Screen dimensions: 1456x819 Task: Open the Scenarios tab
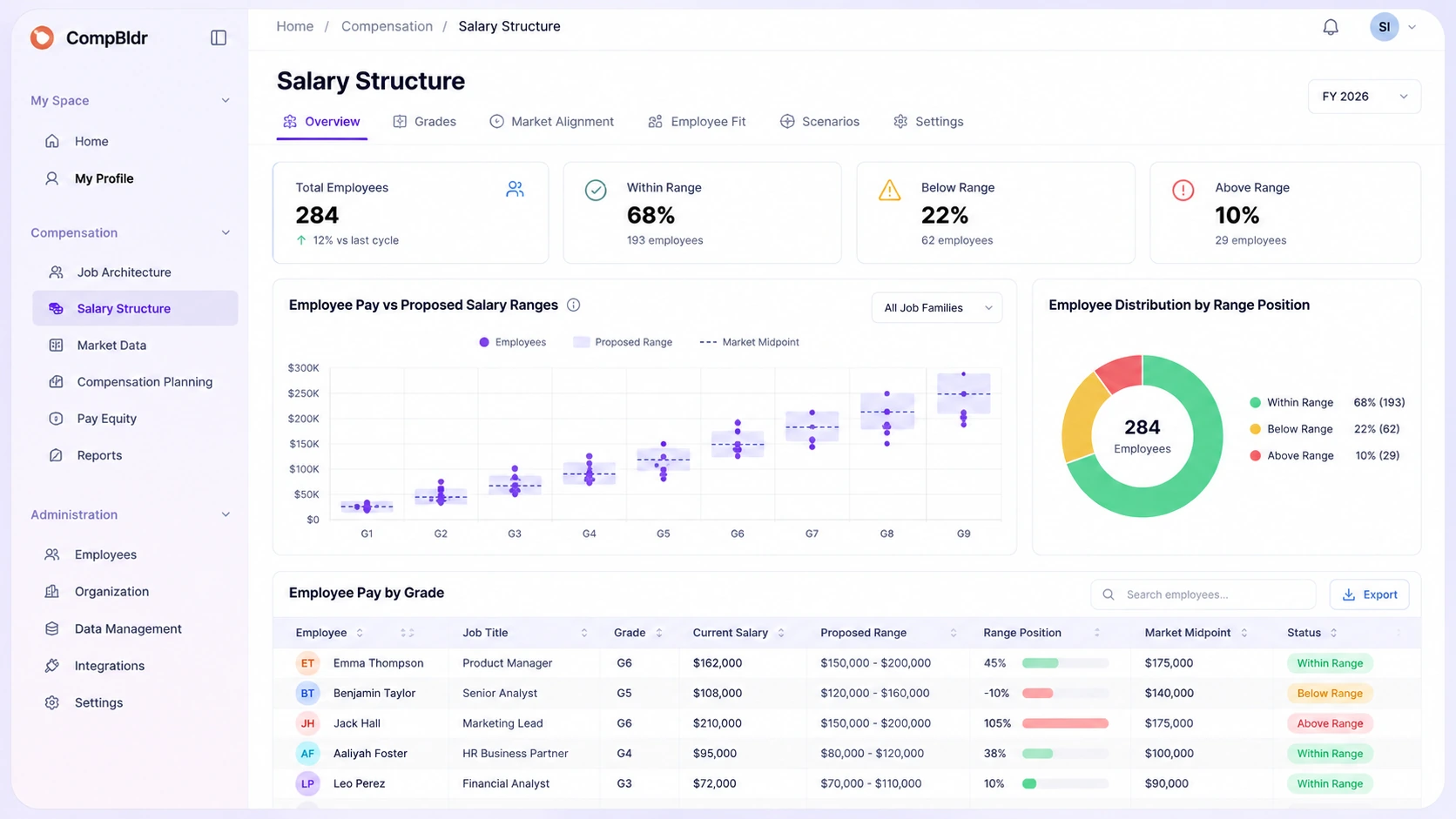[819, 122]
